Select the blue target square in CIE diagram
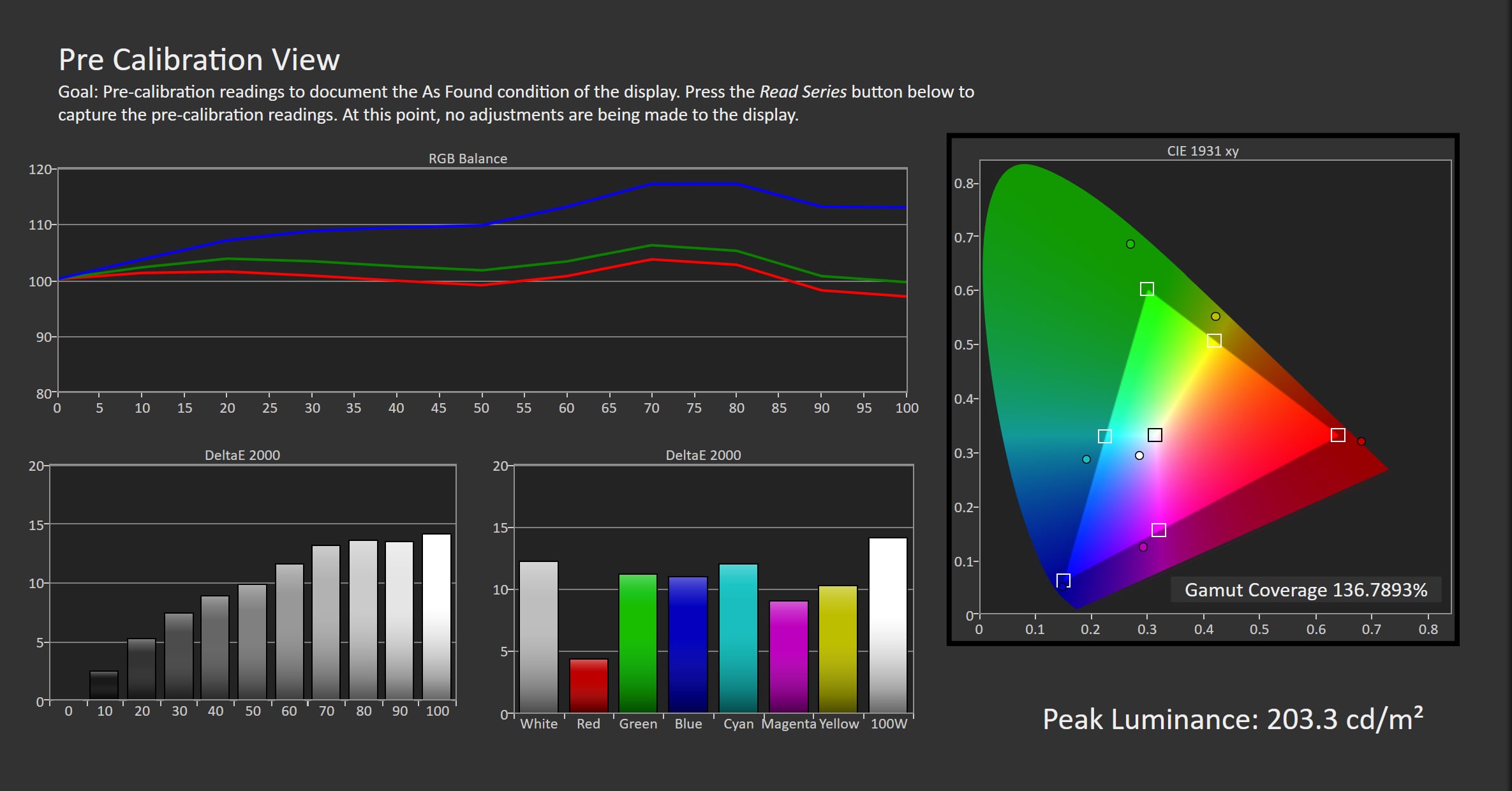The image size is (1512, 791). coord(1063,580)
